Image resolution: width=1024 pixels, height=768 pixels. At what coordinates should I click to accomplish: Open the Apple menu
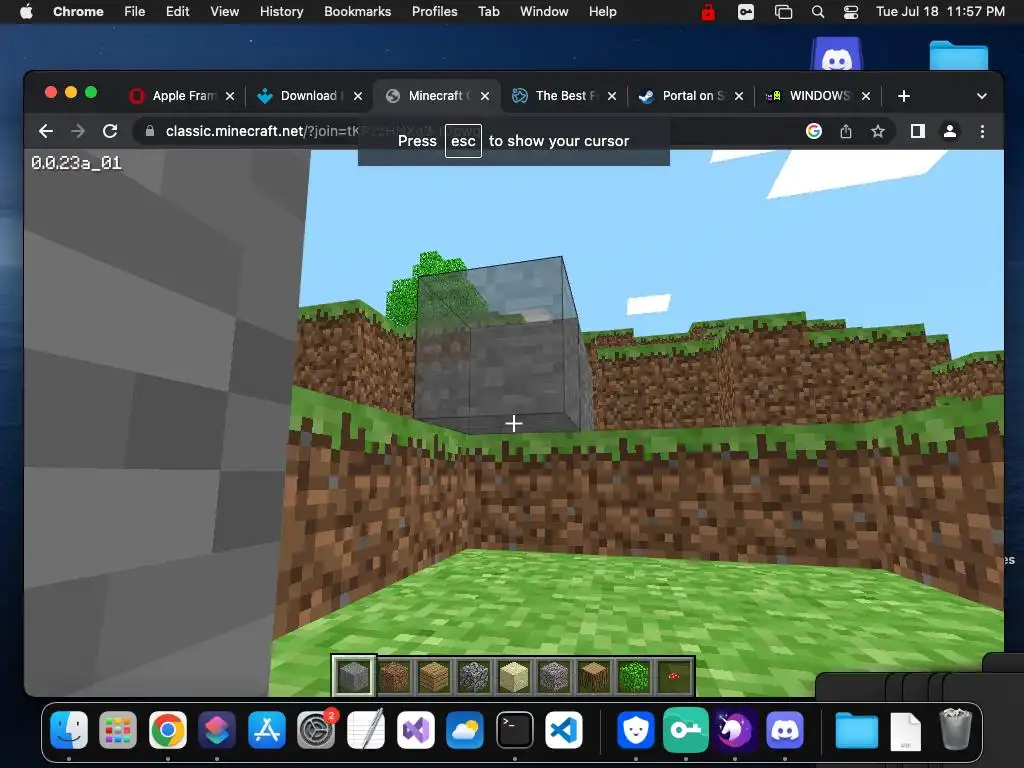click(26, 12)
